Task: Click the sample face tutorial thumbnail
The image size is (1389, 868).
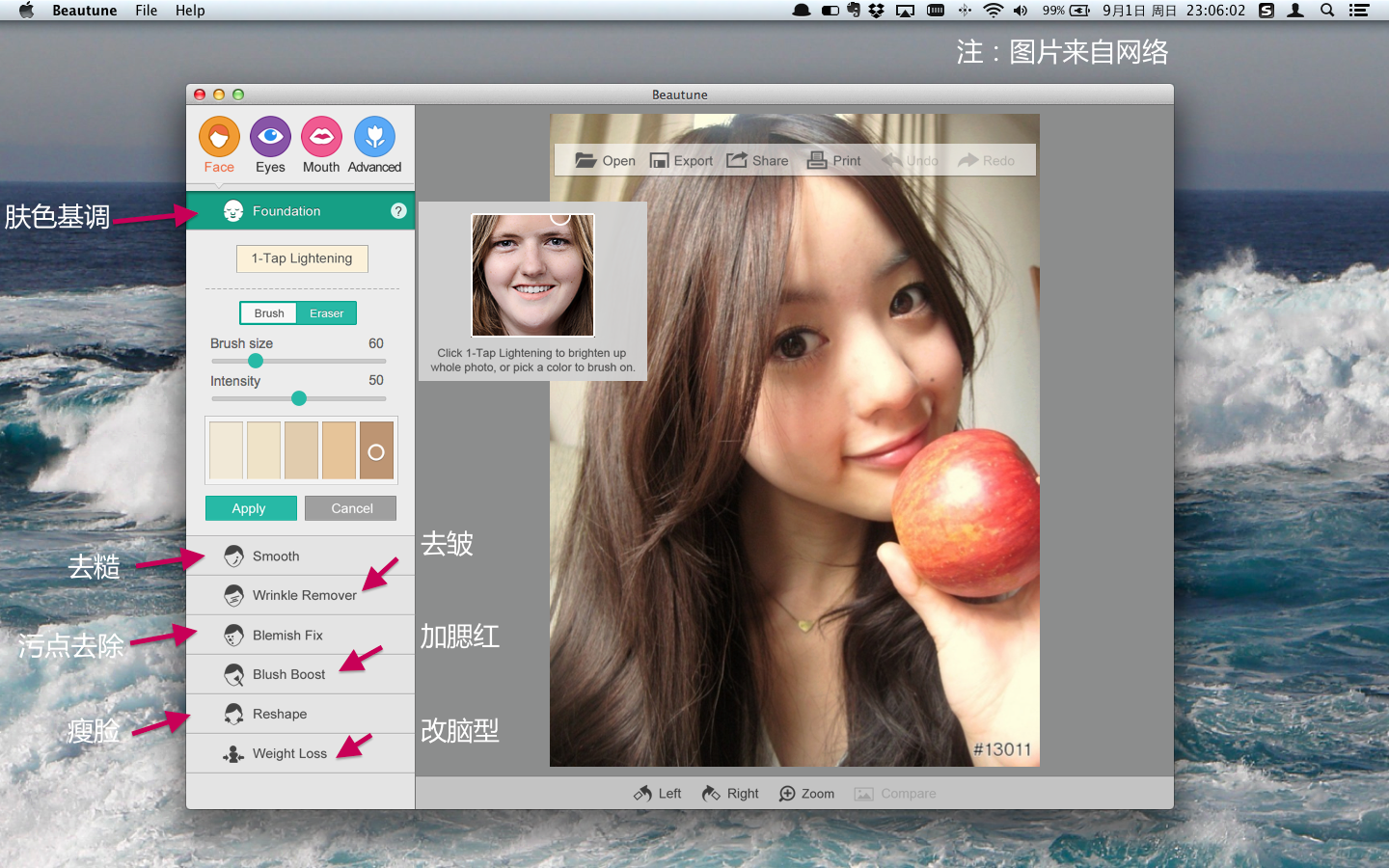Action: pos(532,275)
